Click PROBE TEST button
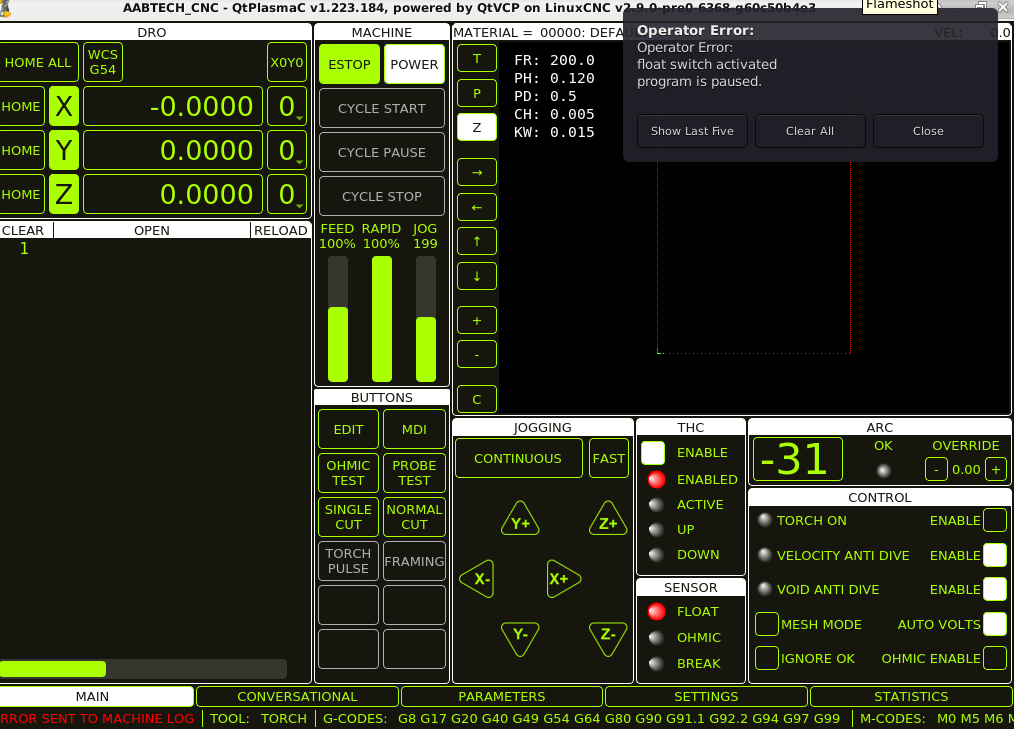1014x729 pixels. coord(415,473)
